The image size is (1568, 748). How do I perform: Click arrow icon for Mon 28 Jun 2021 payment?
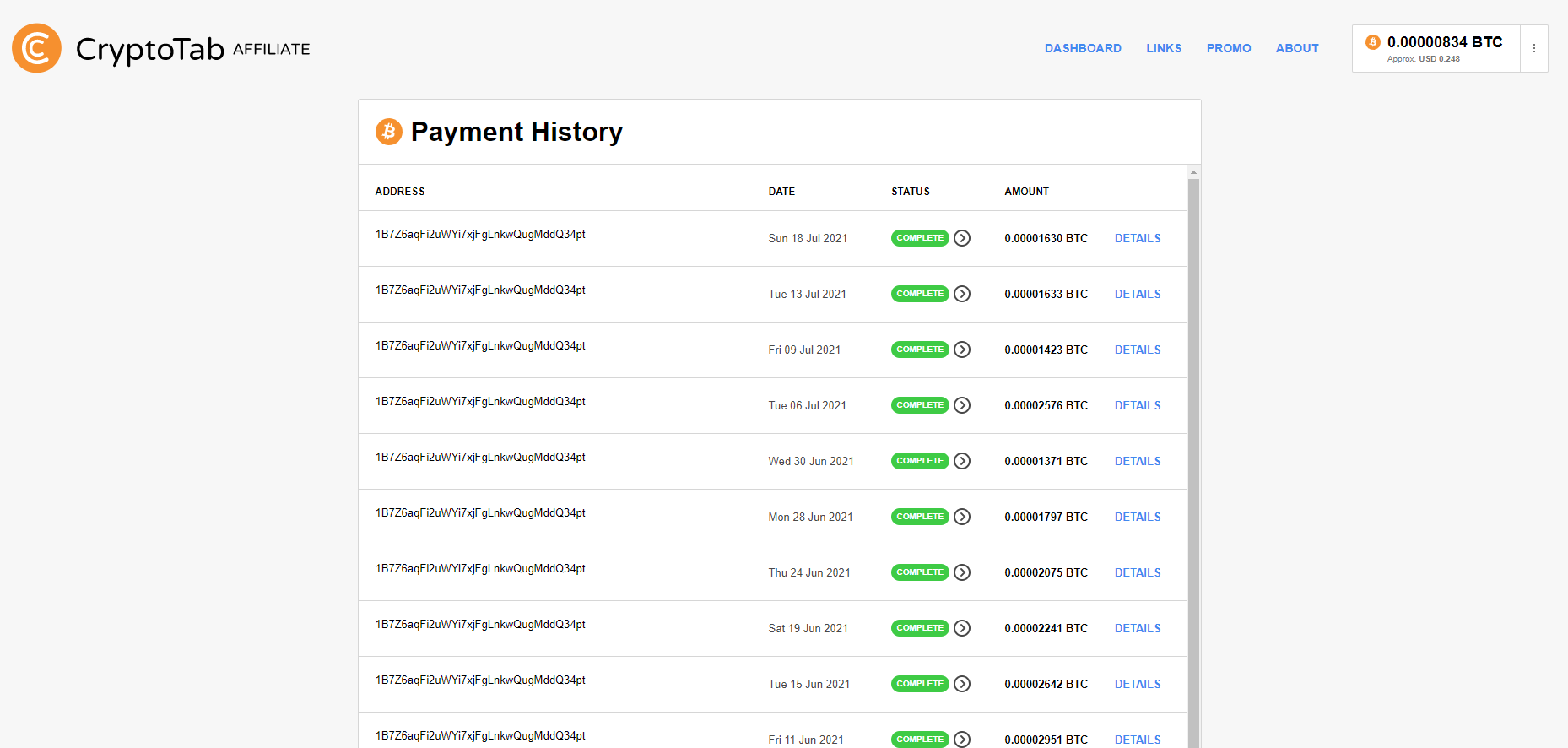pyautogui.click(x=962, y=517)
